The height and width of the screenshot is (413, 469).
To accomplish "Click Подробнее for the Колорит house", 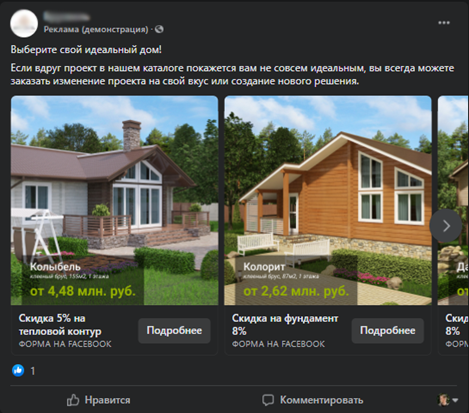I will pyautogui.click(x=388, y=331).
